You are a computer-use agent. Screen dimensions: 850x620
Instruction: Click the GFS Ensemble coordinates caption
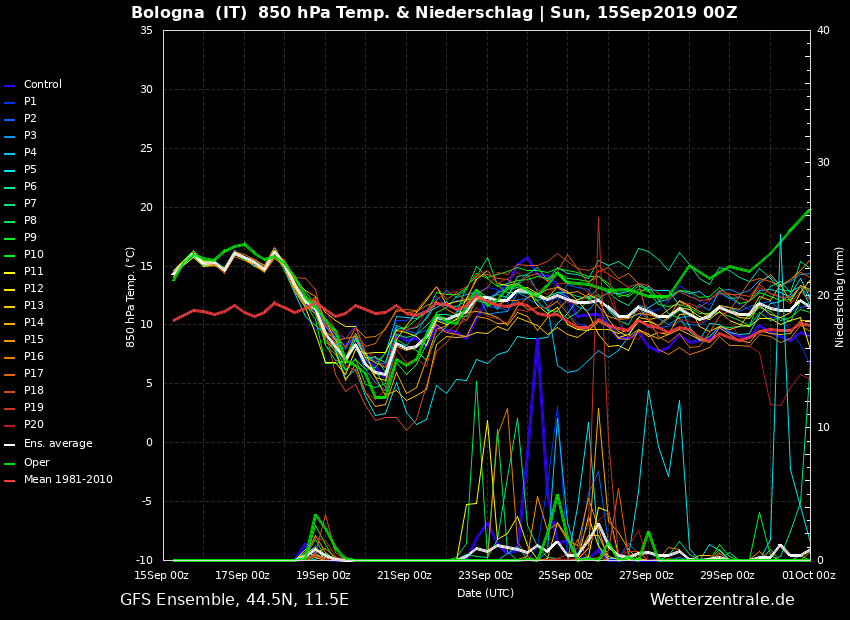pos(234,600)
